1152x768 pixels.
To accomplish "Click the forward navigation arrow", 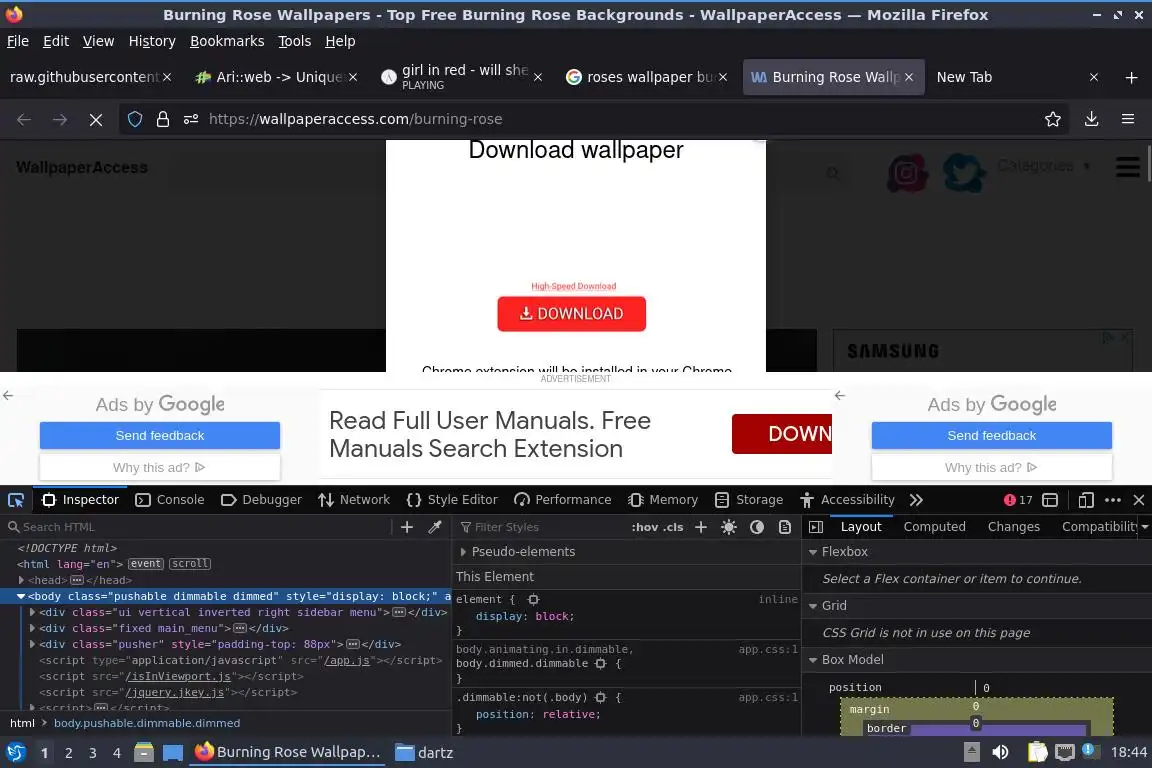I will point(60,119).
